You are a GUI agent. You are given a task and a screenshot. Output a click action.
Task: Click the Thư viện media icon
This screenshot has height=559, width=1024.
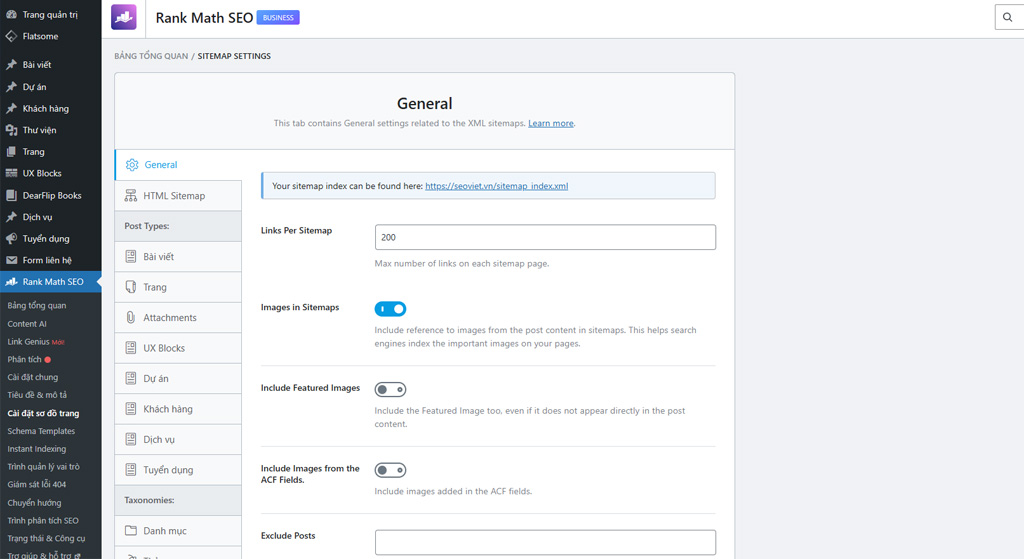pos(11,130)
